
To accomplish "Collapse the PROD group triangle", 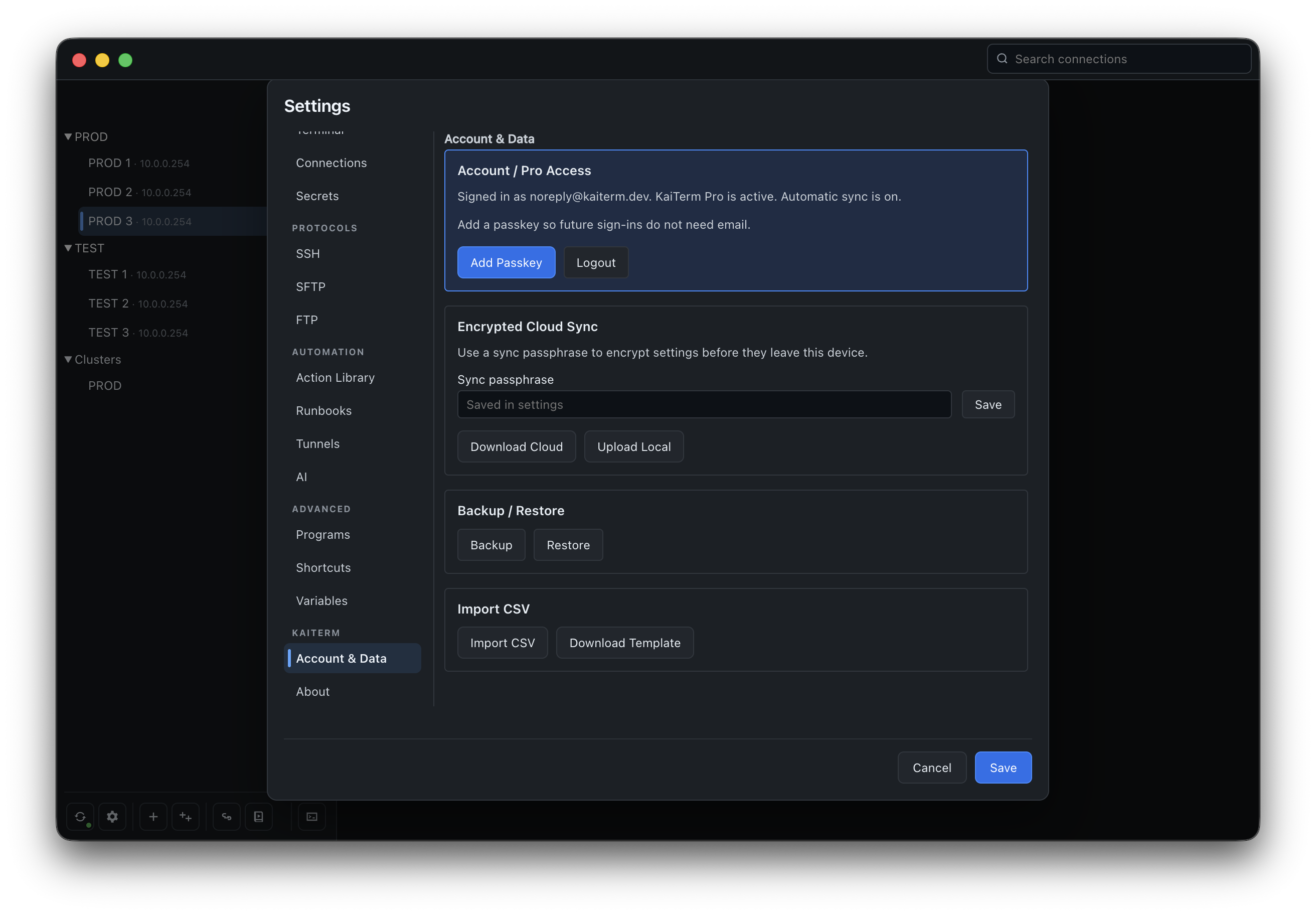I will click(68, 136).
